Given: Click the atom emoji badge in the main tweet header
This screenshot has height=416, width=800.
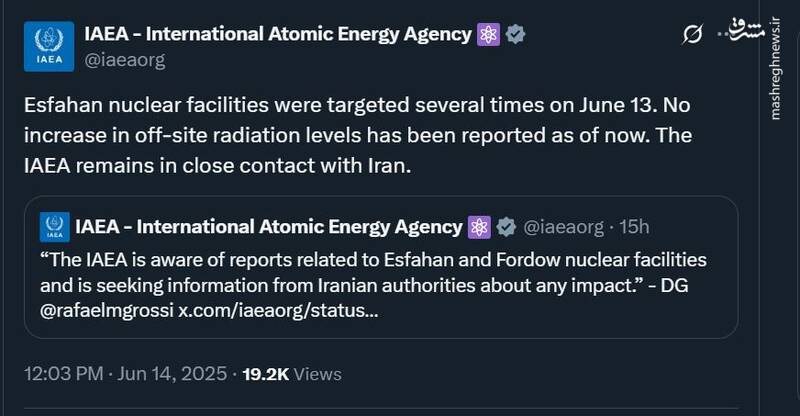Looking at the screenshot, I should [490, 34].
